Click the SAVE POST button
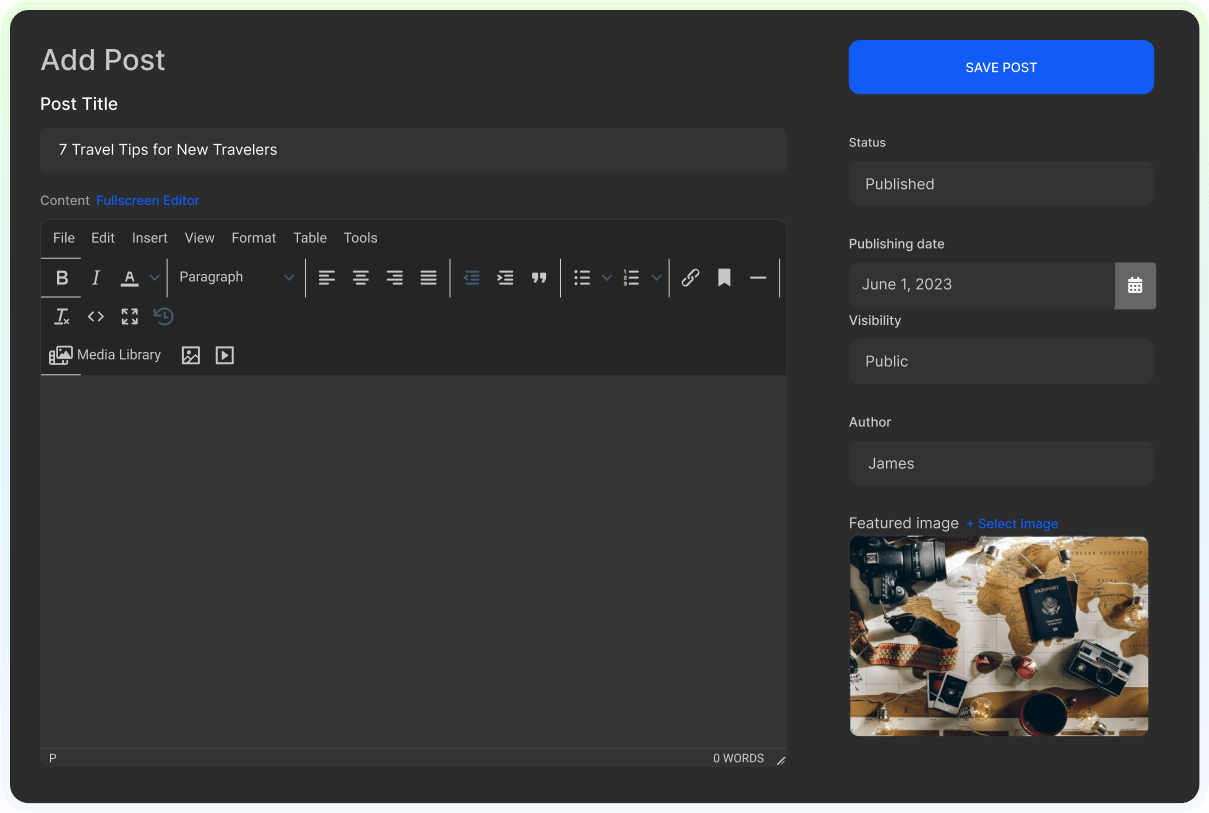This screenshot has width=1209, height=813. (1001, 67)
